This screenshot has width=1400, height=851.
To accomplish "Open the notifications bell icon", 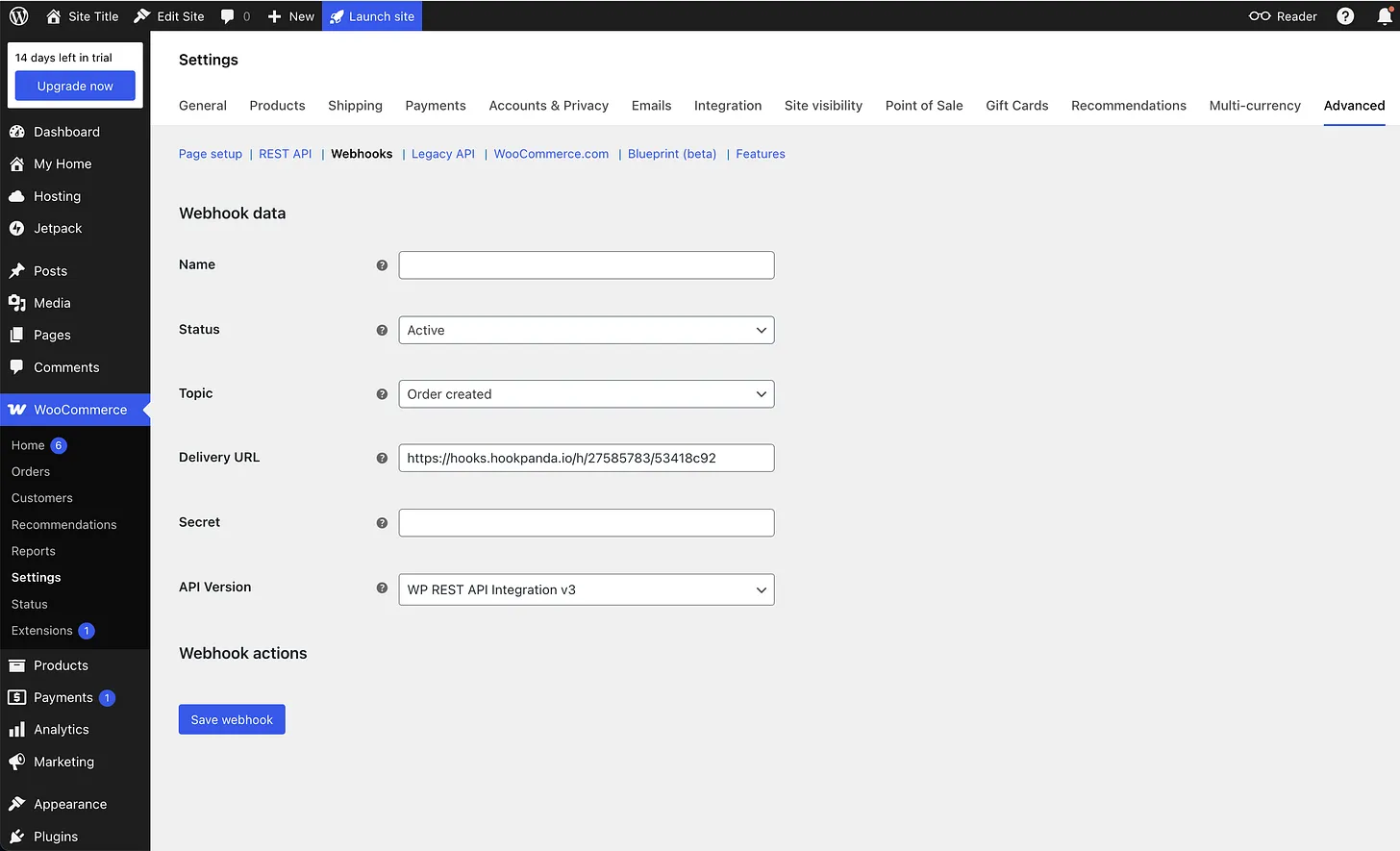I will (1385, 16).
